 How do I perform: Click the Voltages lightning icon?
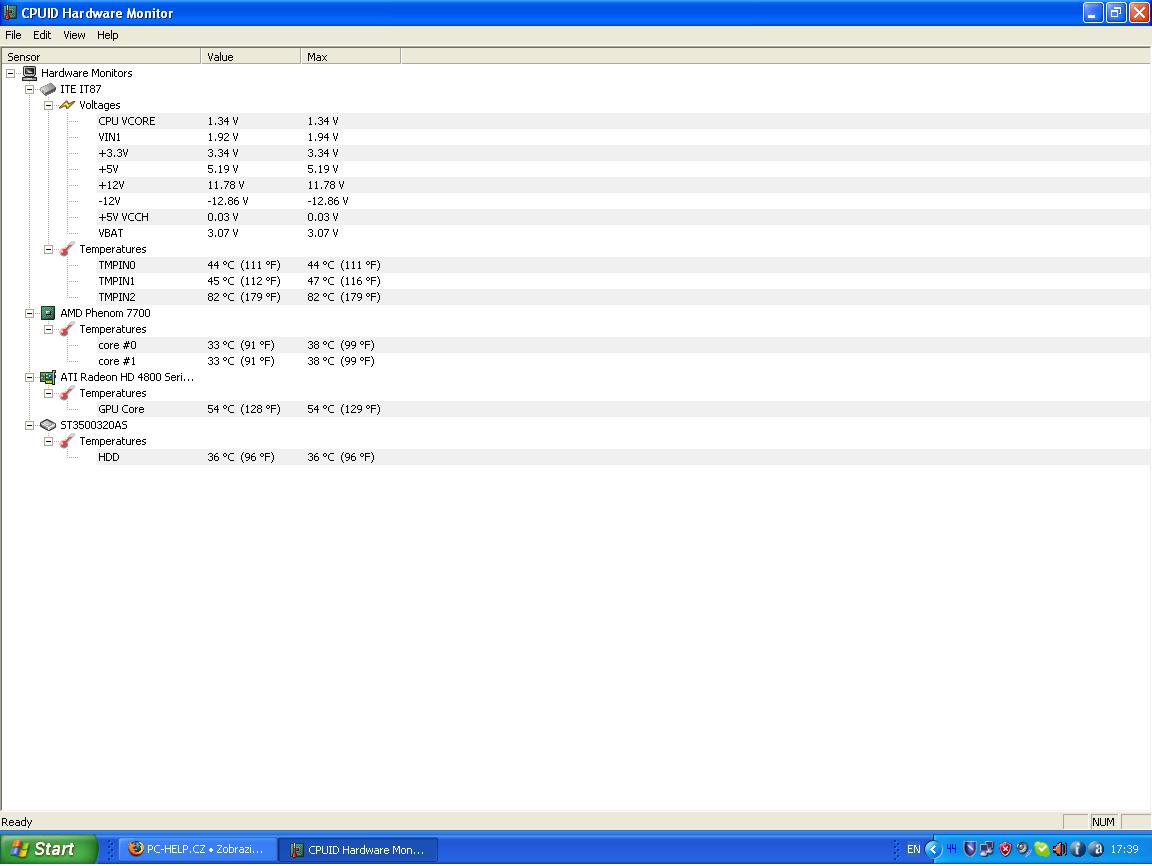tap(67, 105)
